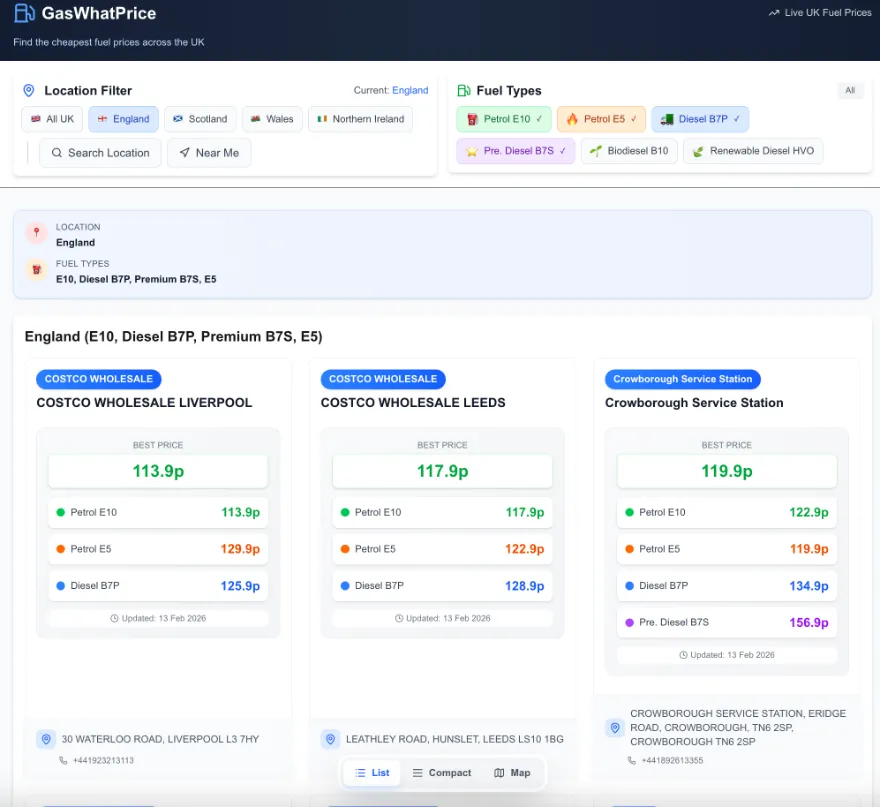Click the Location Filter pin icon
Screen dimensions: 880x807
29,90
